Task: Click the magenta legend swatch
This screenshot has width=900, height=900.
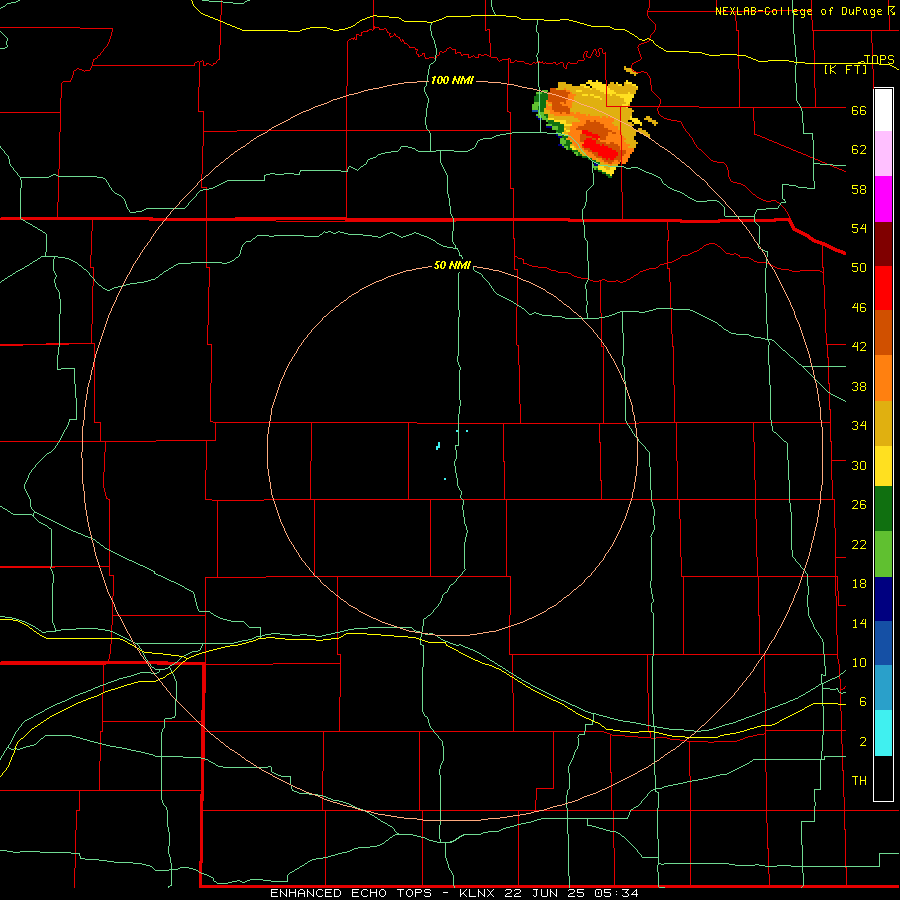Action: [x=883, y=199]
